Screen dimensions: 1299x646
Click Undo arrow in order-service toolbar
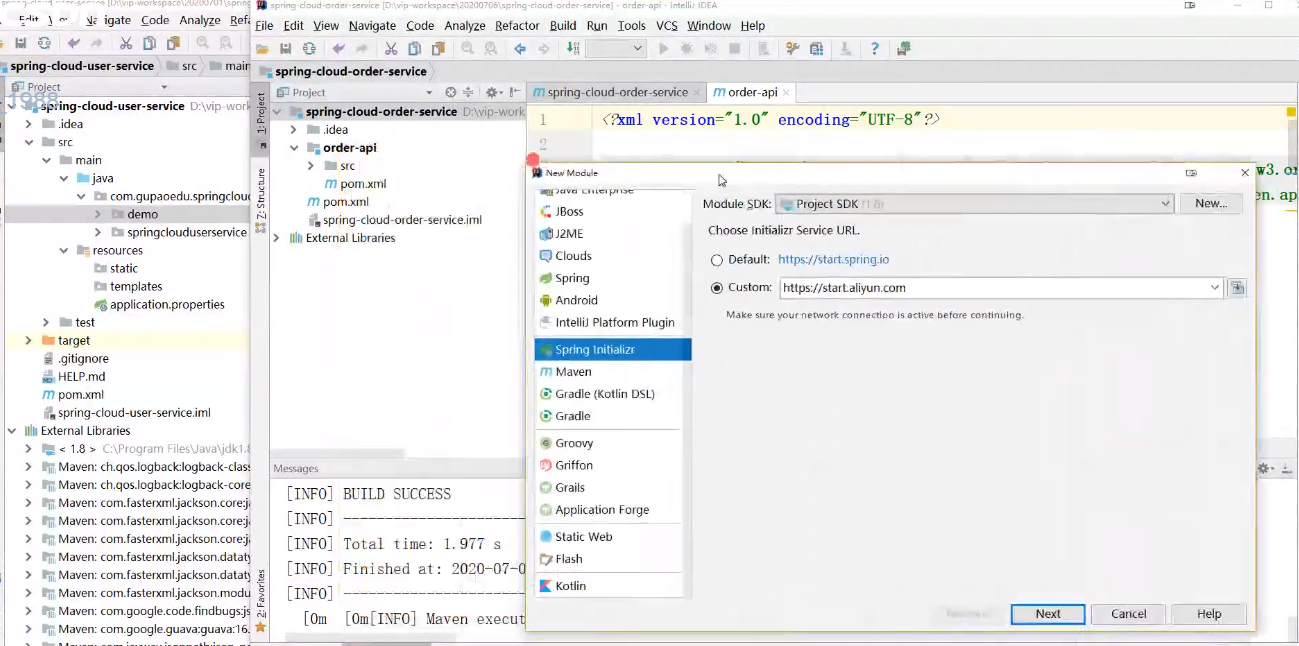coord(339,49)
